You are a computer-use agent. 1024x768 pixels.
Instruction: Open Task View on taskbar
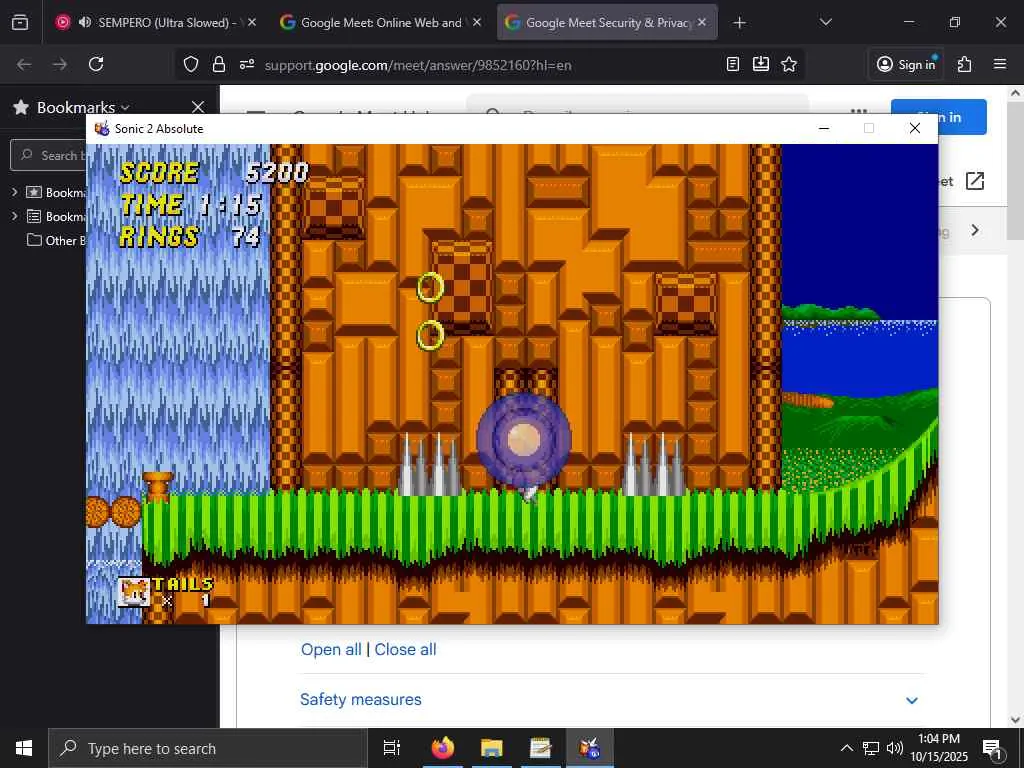click(x=391, y=748)
